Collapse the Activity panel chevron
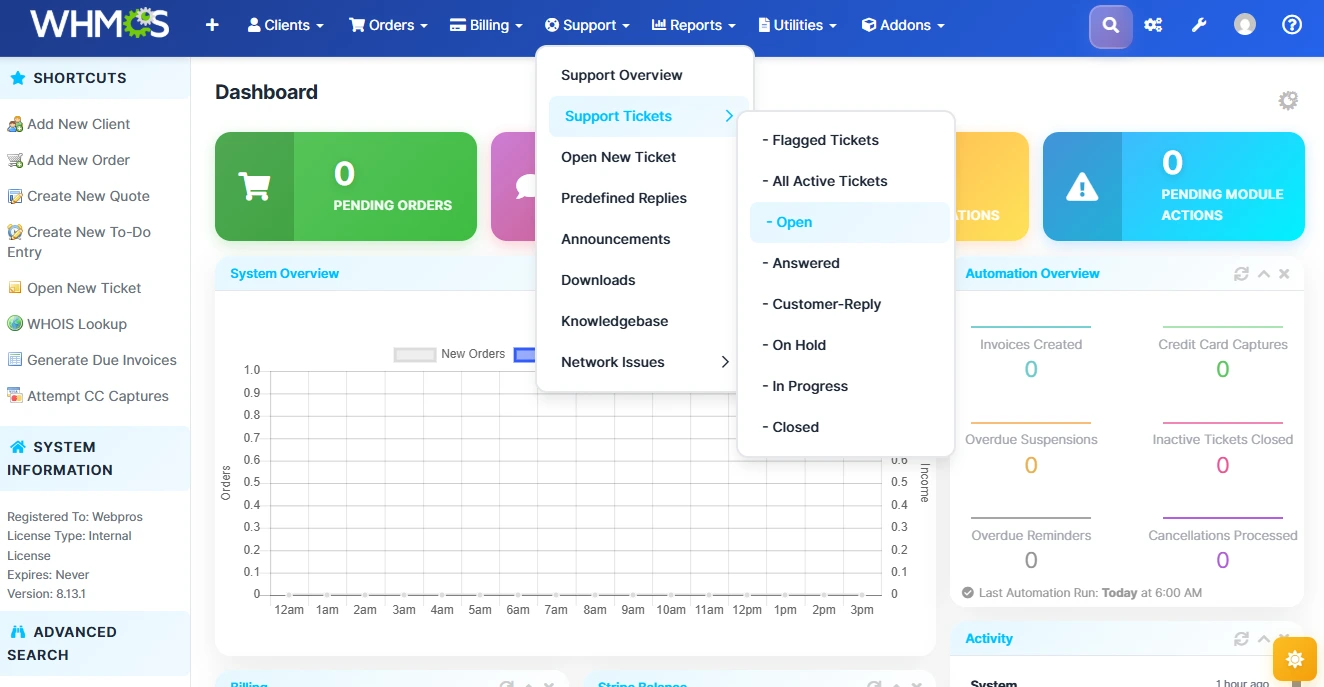 (x=1263, y=638)
